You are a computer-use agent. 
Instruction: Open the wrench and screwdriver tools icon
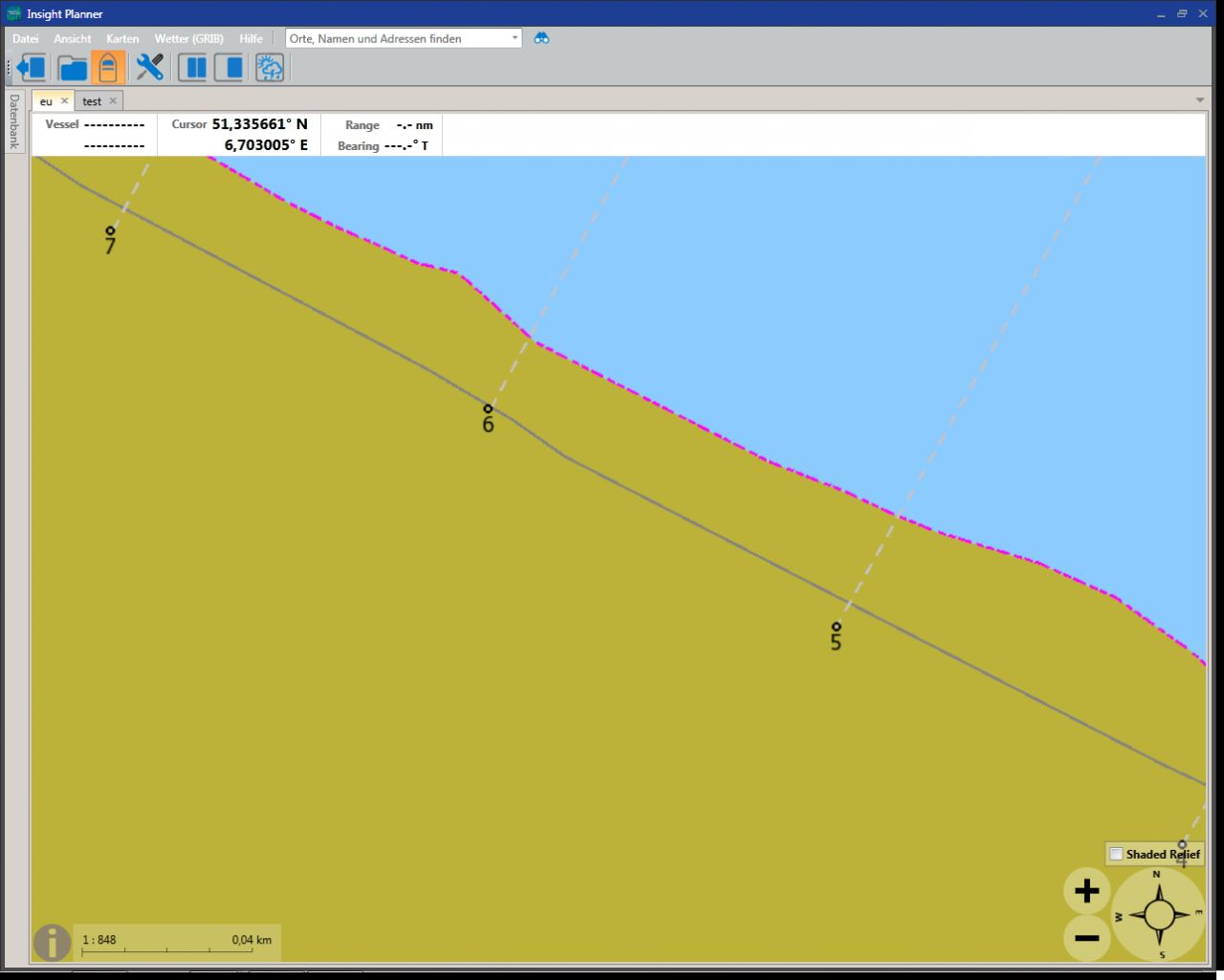click(x=150, y=68)
